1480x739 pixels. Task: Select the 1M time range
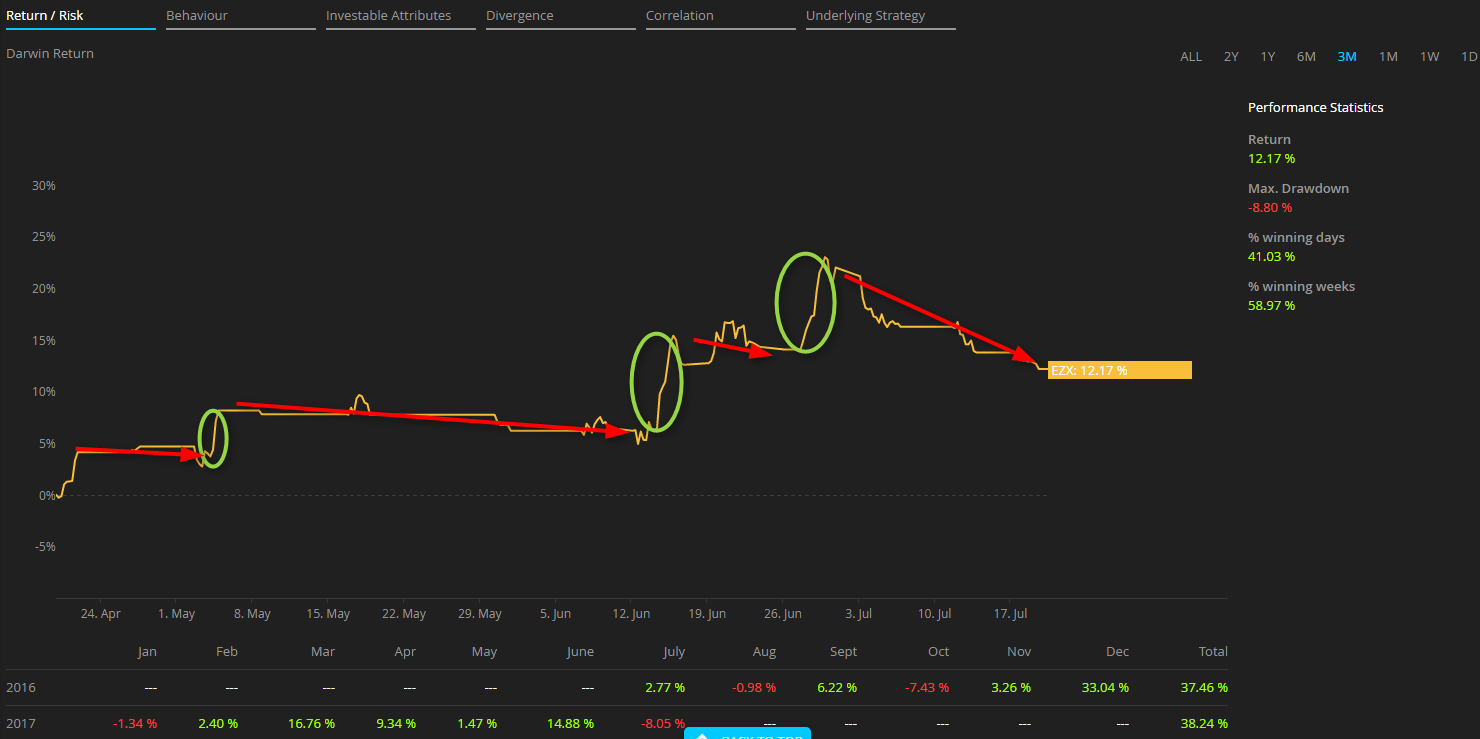point(1388,56)
